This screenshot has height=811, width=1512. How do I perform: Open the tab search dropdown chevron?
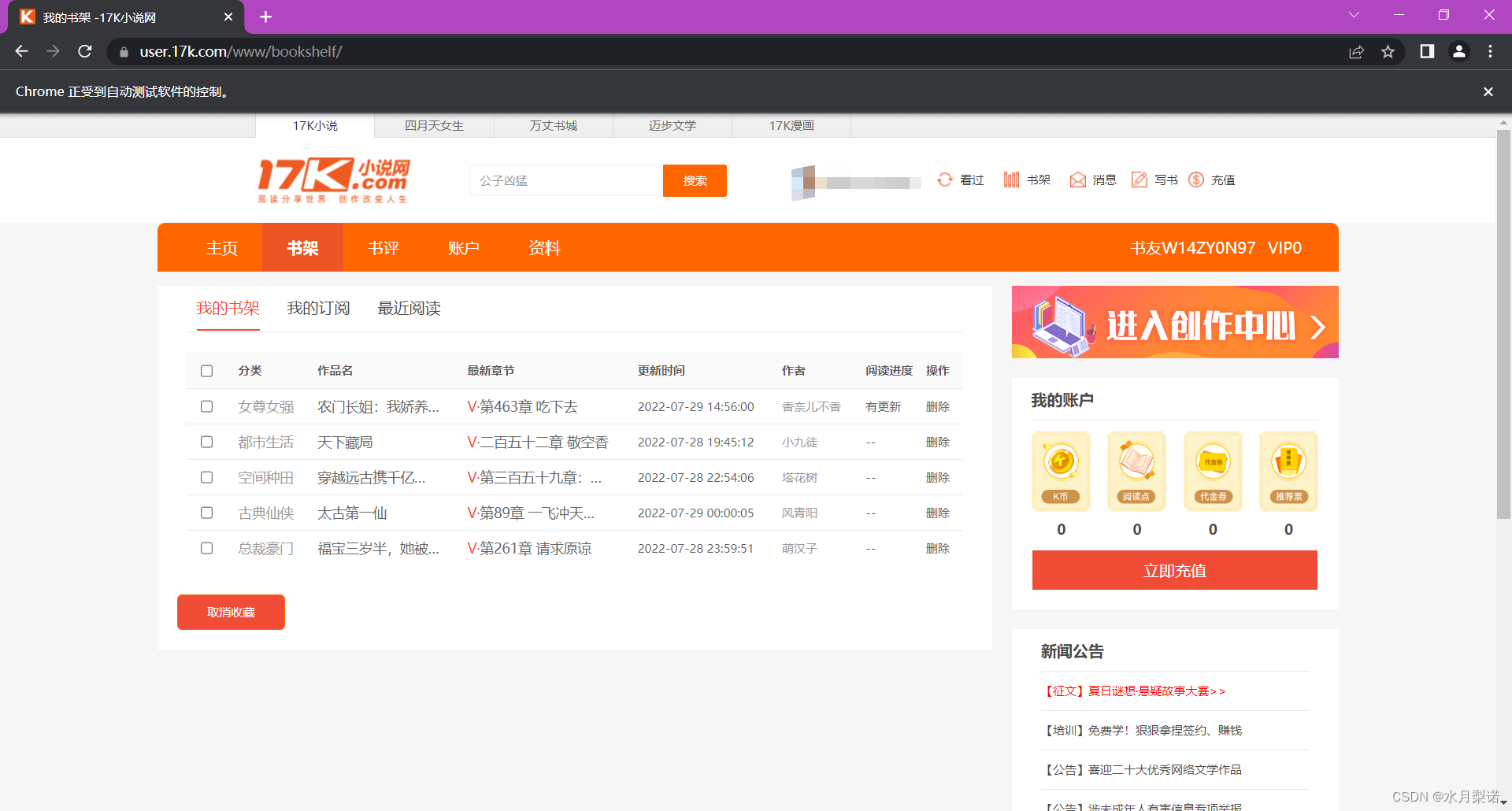1354,15
